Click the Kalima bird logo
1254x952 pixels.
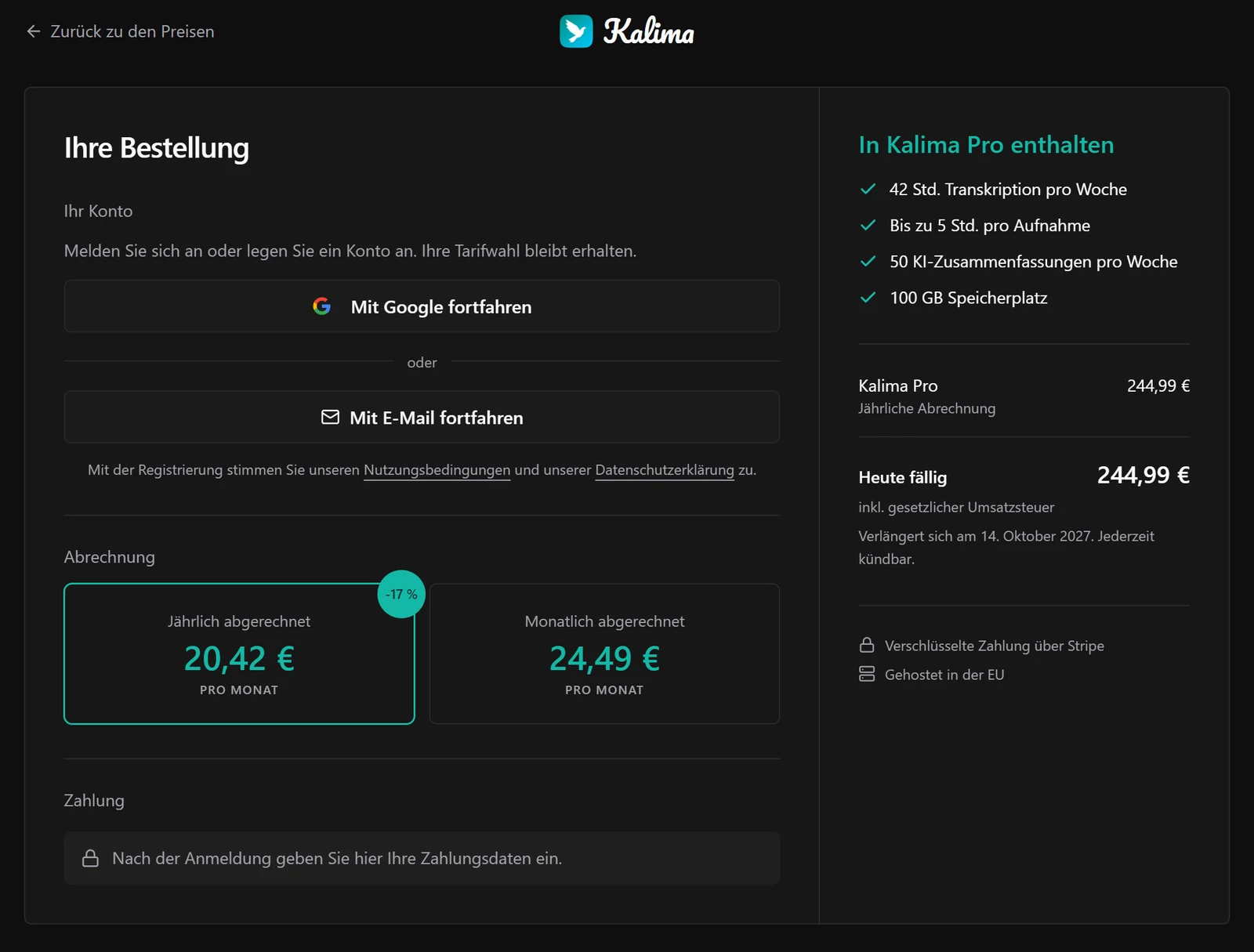[576, 31]
